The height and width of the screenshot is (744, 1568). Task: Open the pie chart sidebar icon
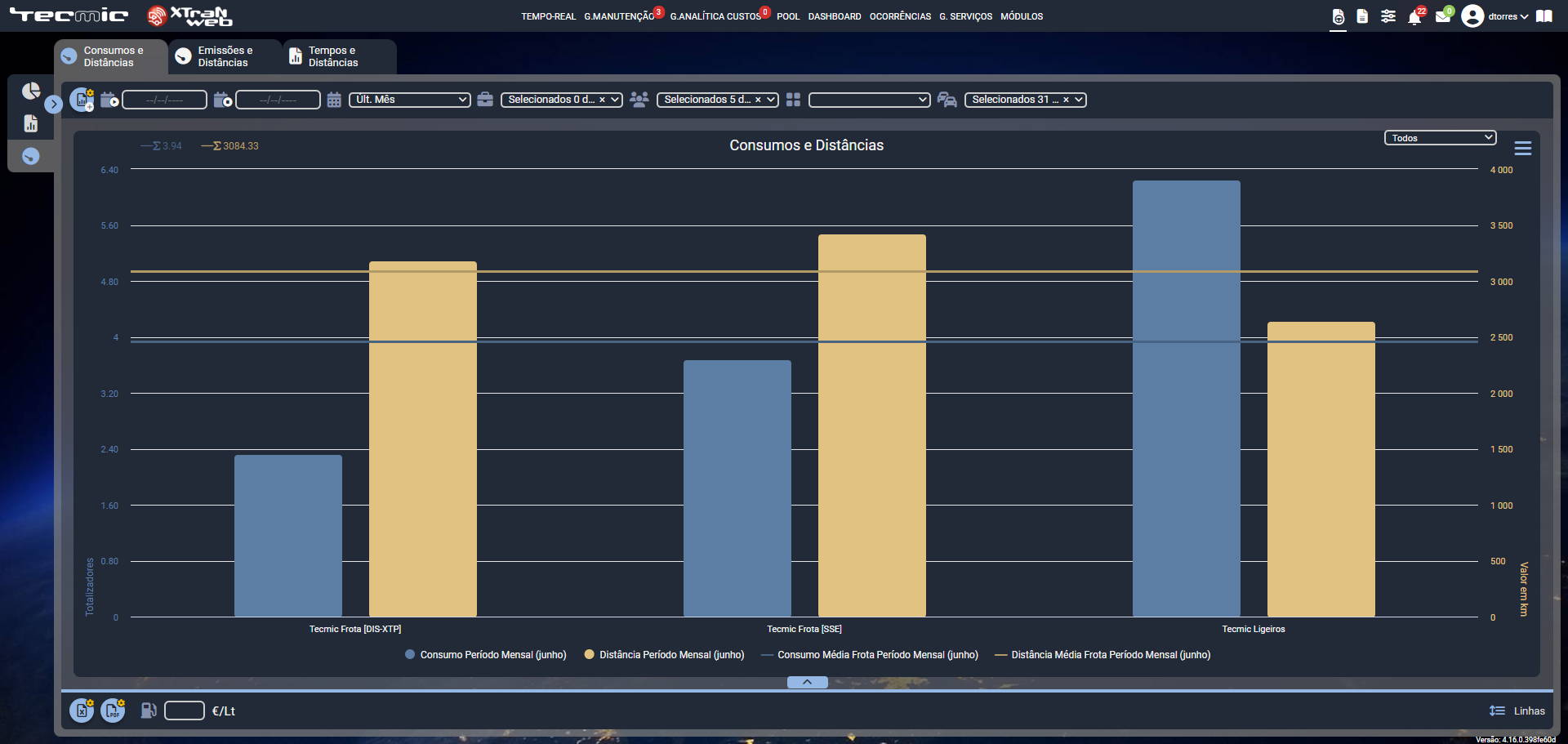pyautogui.click(x=31, y=91)
